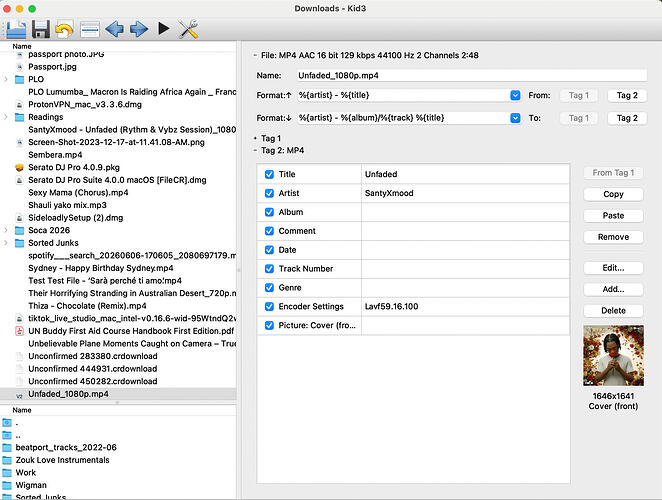662x500 pixels.
Task: Click the Artist value cell 'SantyXmood'
Action: point(465,193)
